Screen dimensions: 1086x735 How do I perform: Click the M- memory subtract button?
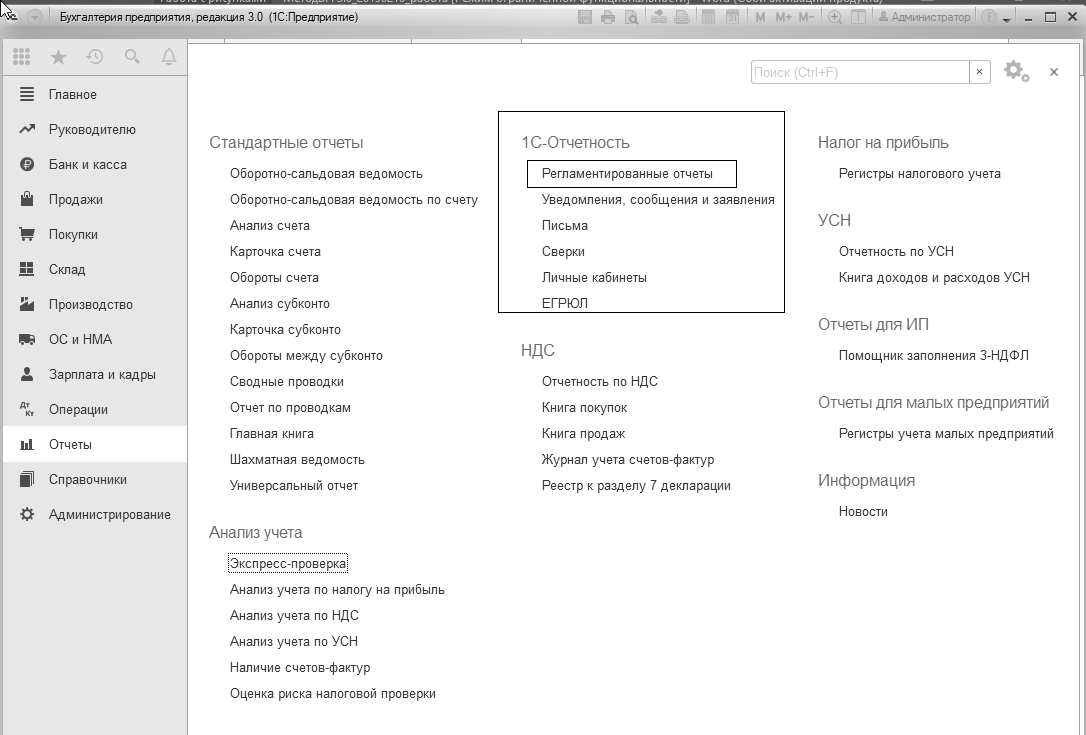(806, 17)
